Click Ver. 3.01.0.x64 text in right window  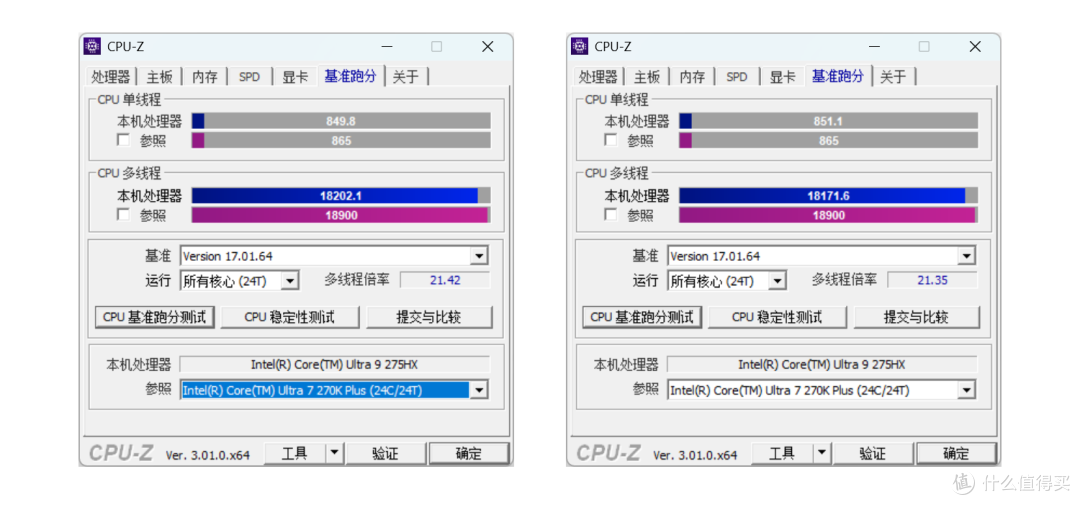click(696, 455)
